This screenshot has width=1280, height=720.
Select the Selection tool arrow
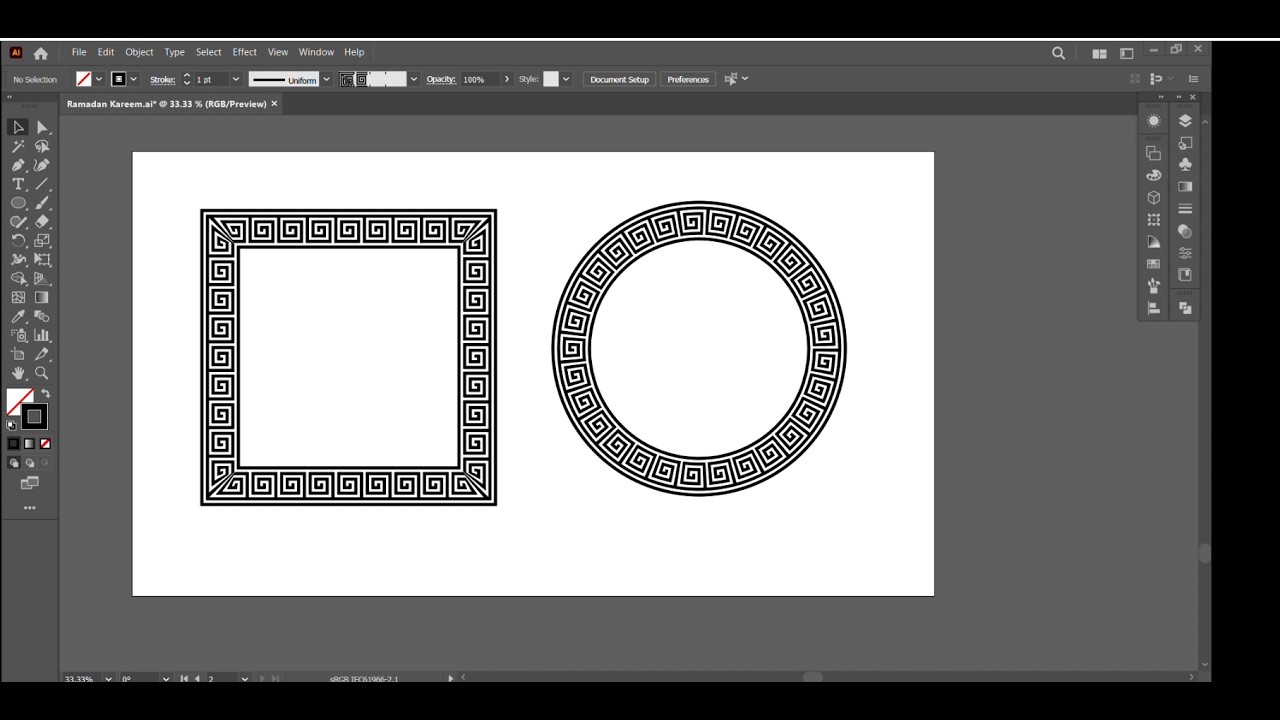click(x=18, y=127)
